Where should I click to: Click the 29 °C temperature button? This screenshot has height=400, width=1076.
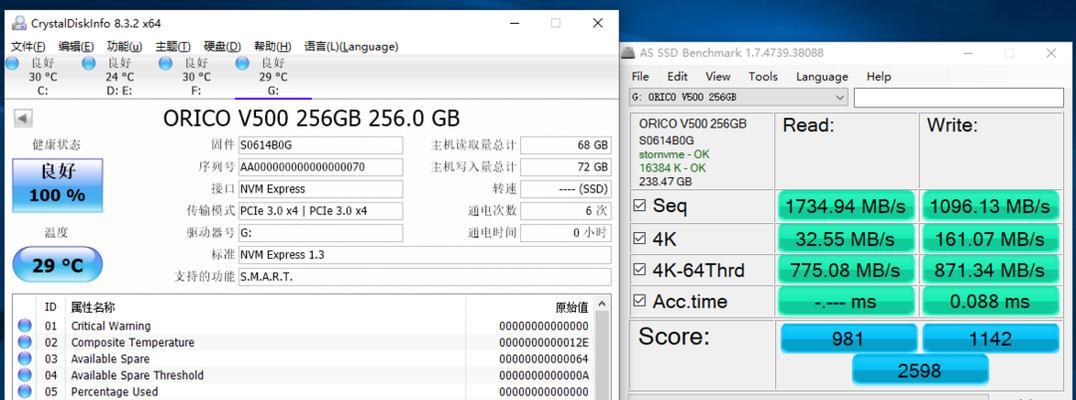pyautogui.click(x=58, y=265)
